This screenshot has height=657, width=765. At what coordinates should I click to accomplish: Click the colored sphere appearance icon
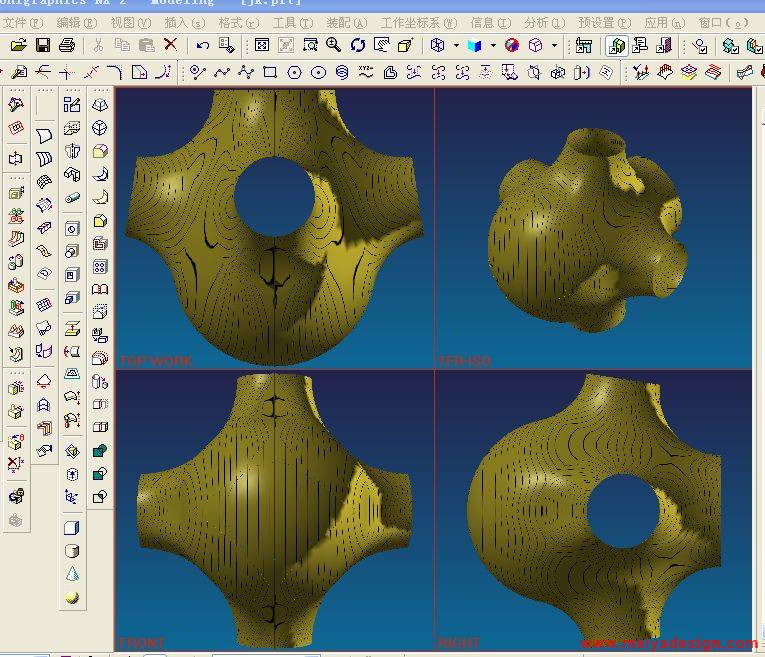click(x=512, y=45)
